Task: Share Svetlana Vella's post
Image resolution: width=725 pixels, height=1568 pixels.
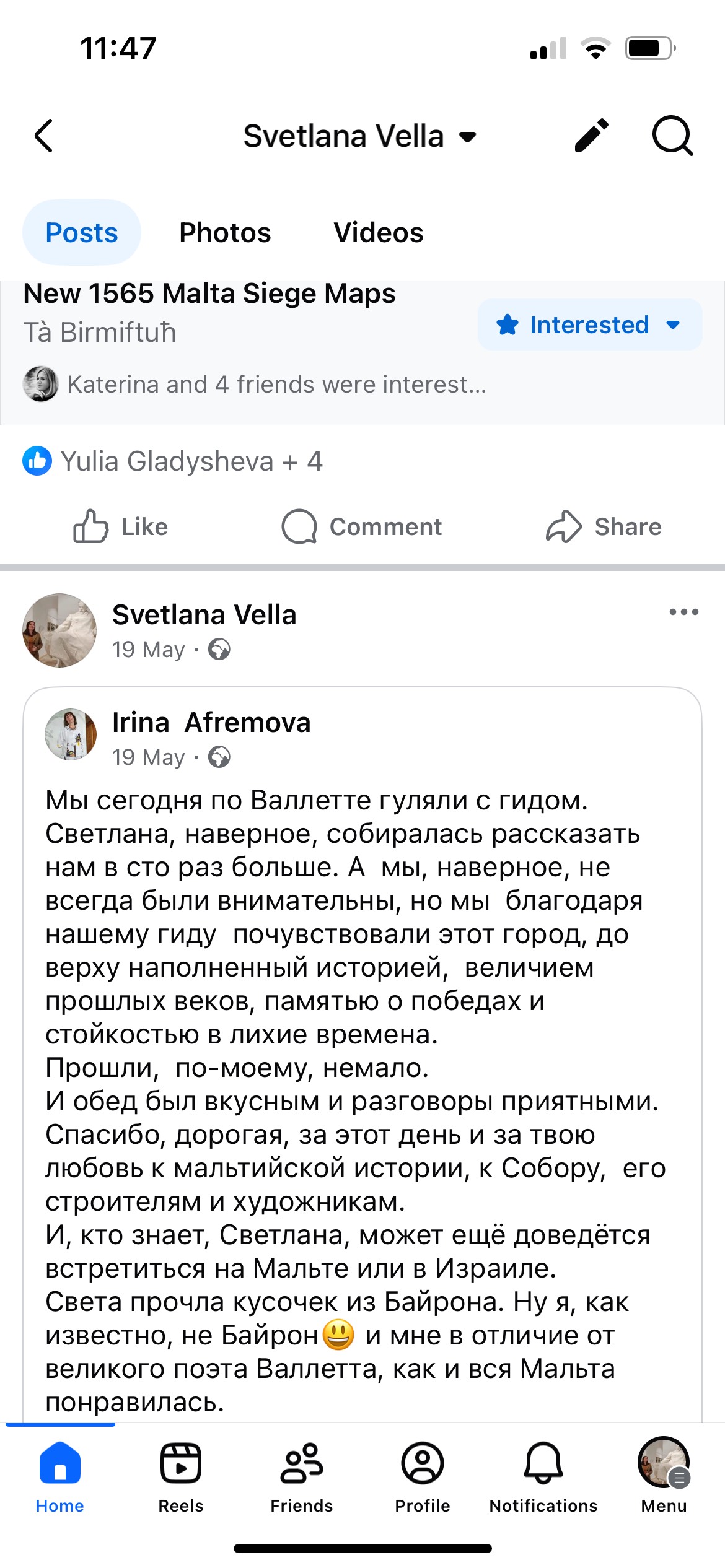Action: coord(605,527)
